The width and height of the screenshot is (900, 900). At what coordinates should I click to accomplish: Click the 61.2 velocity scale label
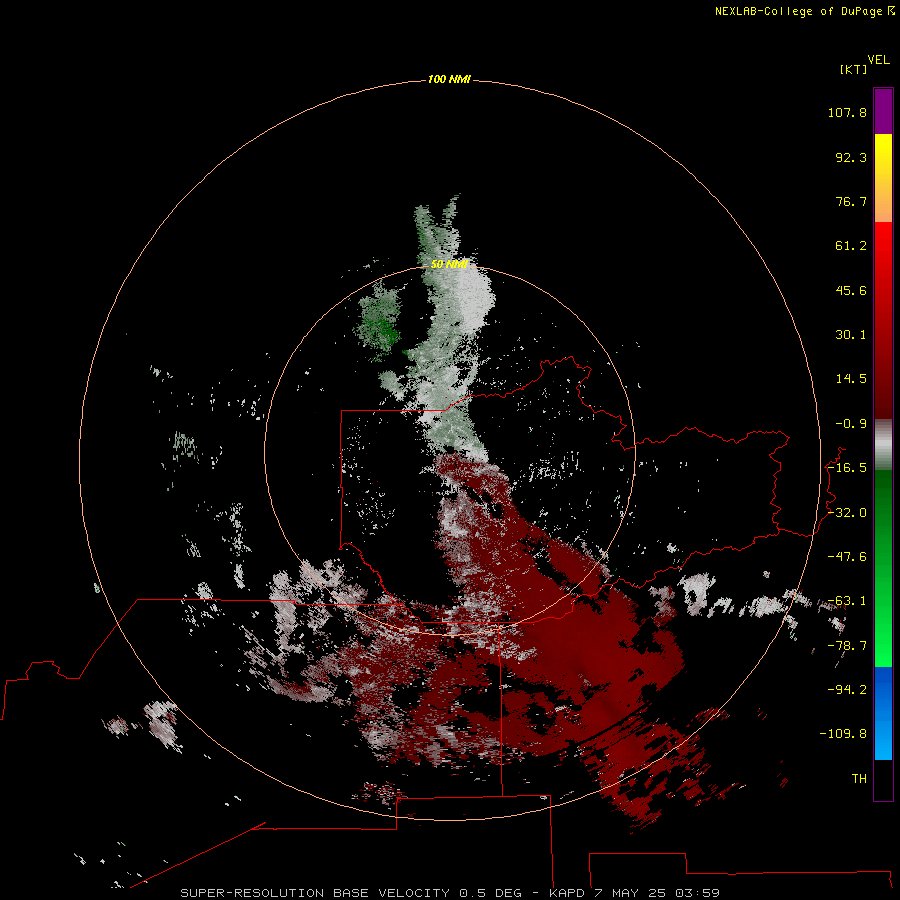pos(851,246)
